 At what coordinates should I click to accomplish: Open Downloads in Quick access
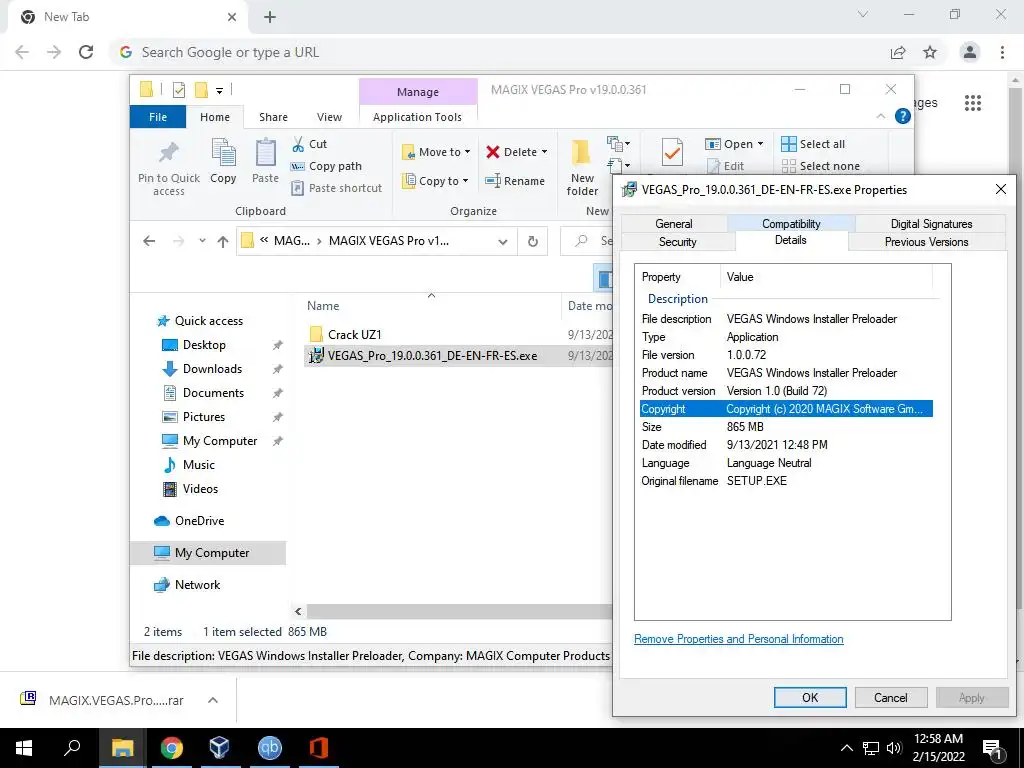(x=212, y=369)
